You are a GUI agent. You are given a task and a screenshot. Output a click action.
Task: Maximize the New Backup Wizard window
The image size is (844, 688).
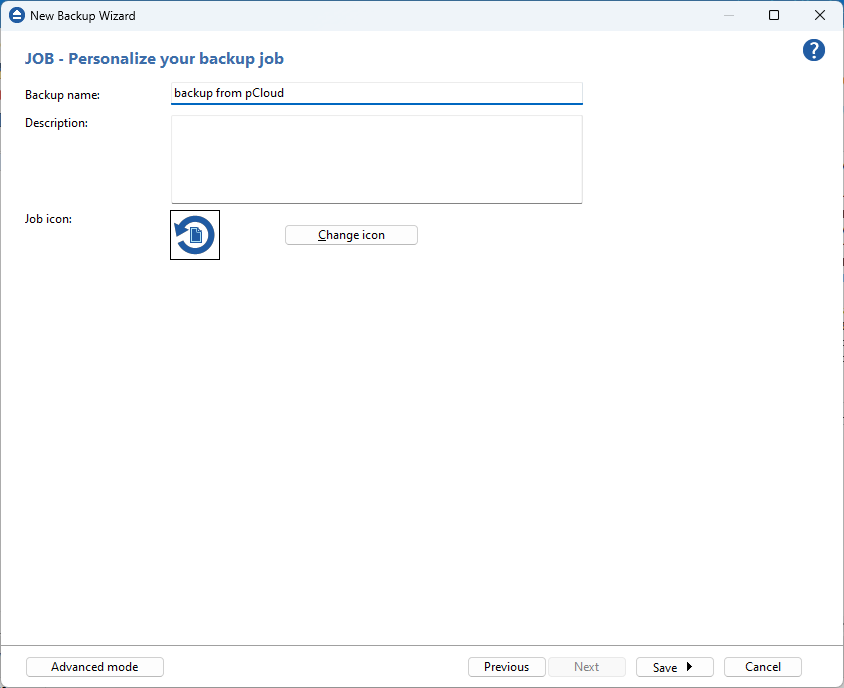click(774, 16)
